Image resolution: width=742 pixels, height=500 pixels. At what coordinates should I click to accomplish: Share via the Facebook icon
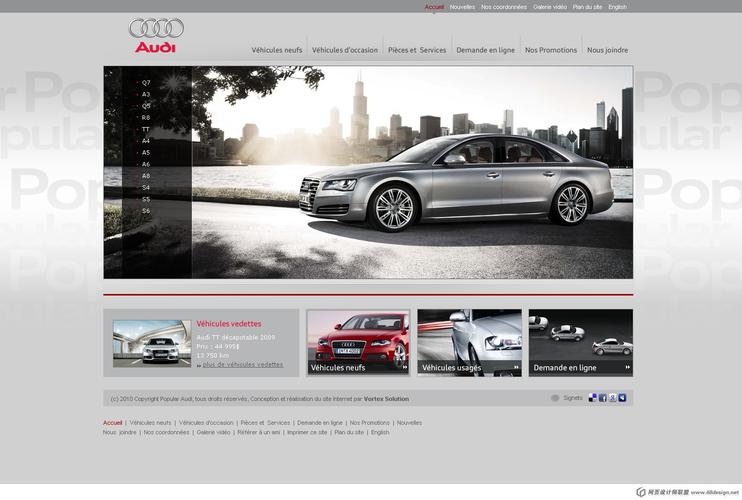(603, 398)
